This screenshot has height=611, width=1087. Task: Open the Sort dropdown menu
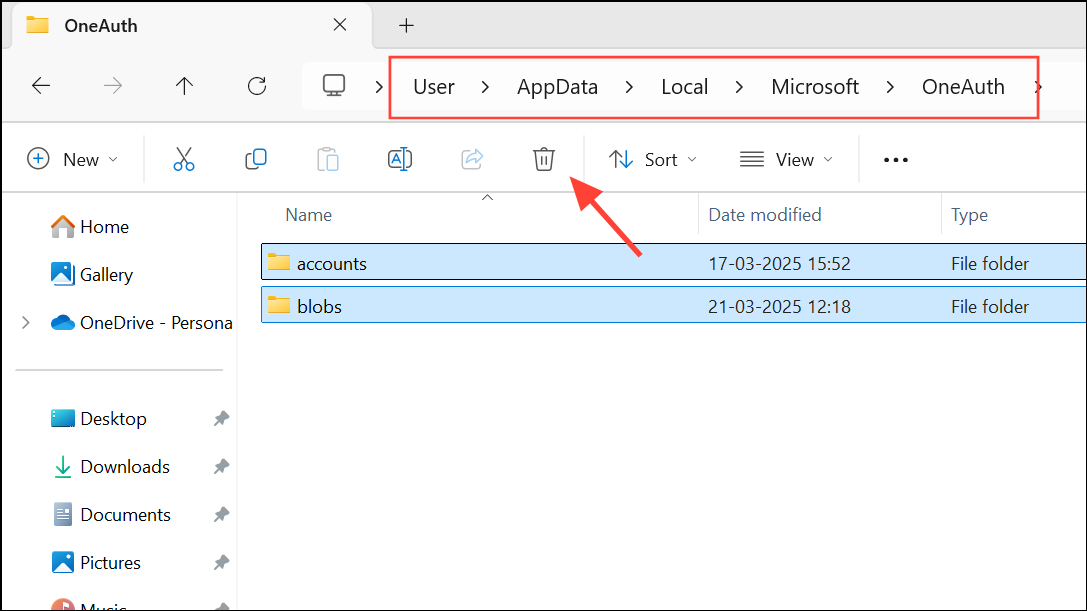652,160
